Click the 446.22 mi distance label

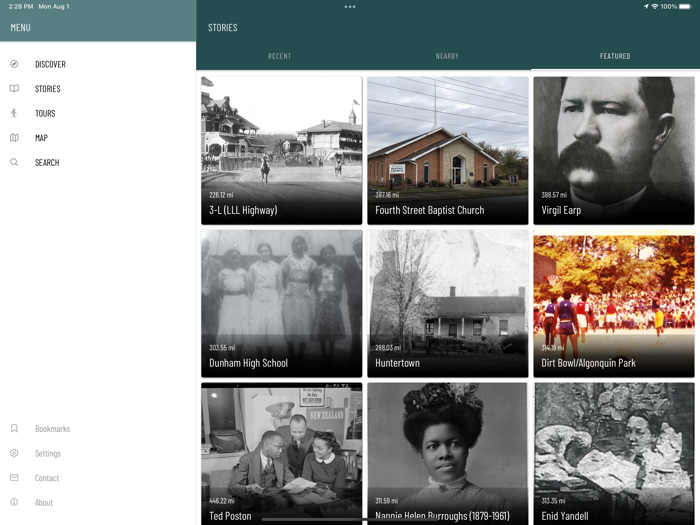click(221, 501)
